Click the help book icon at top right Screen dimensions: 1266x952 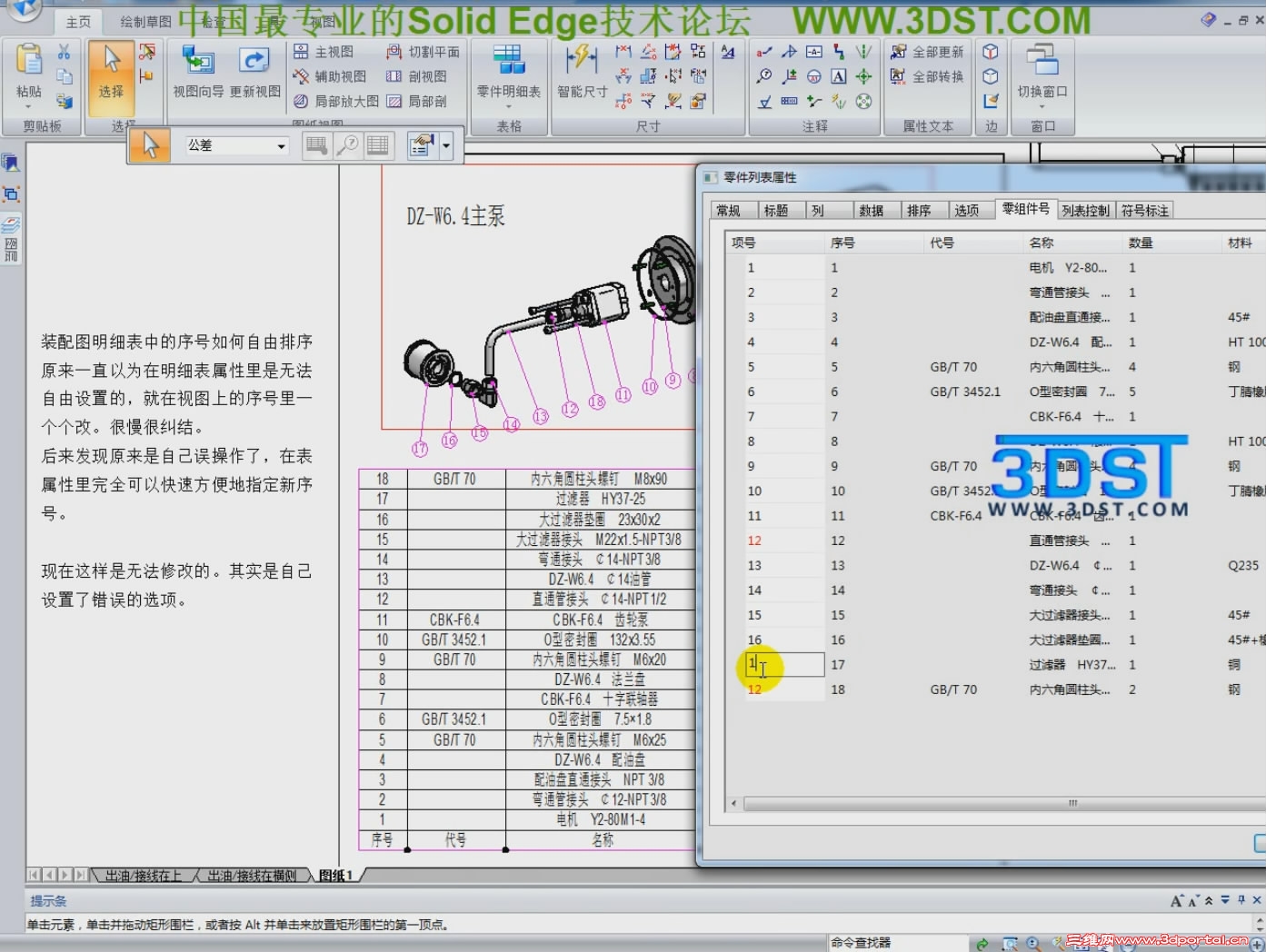pos(1208,20)
